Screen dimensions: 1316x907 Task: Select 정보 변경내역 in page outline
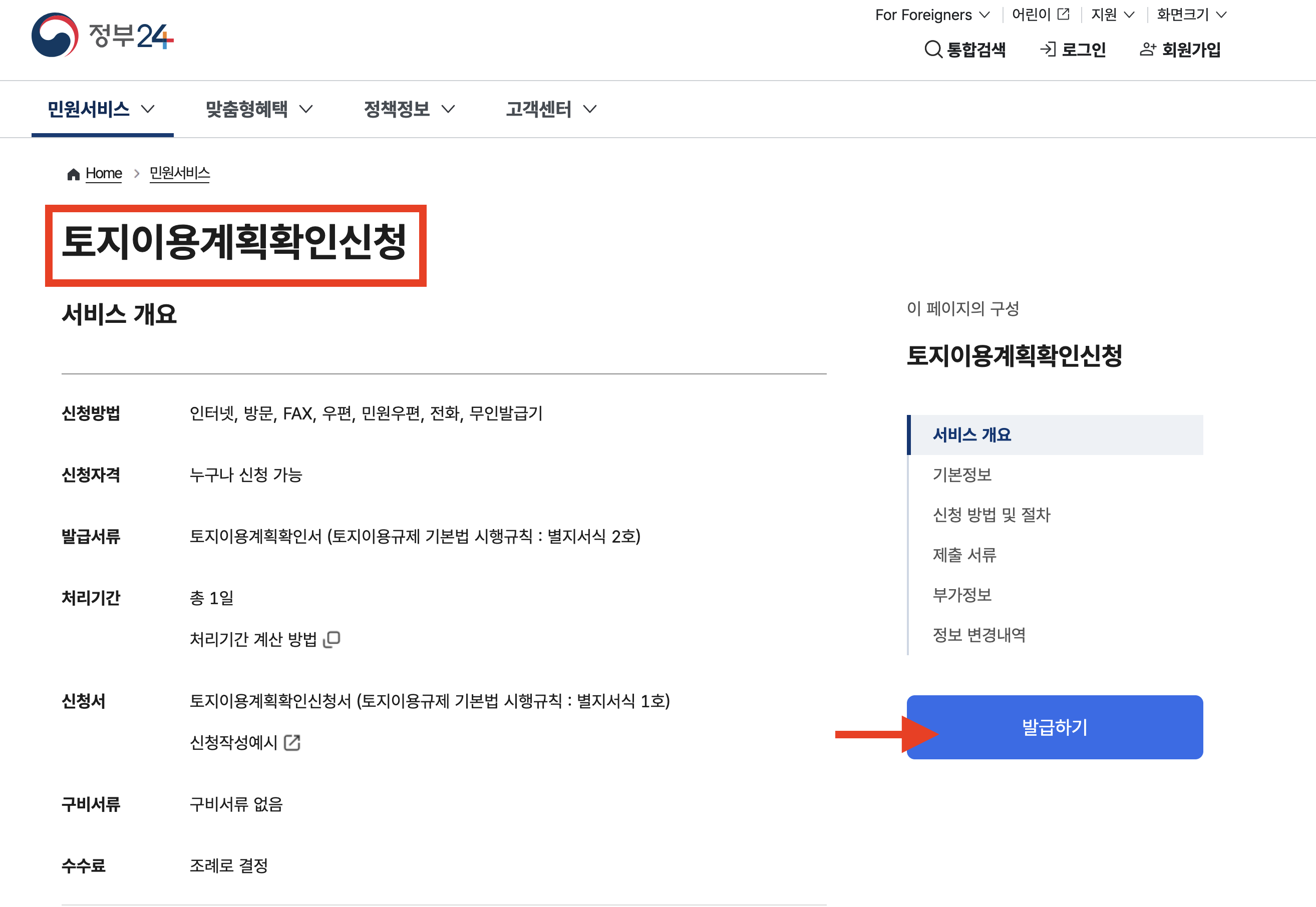pyautogui.click(x=979, y=635)
